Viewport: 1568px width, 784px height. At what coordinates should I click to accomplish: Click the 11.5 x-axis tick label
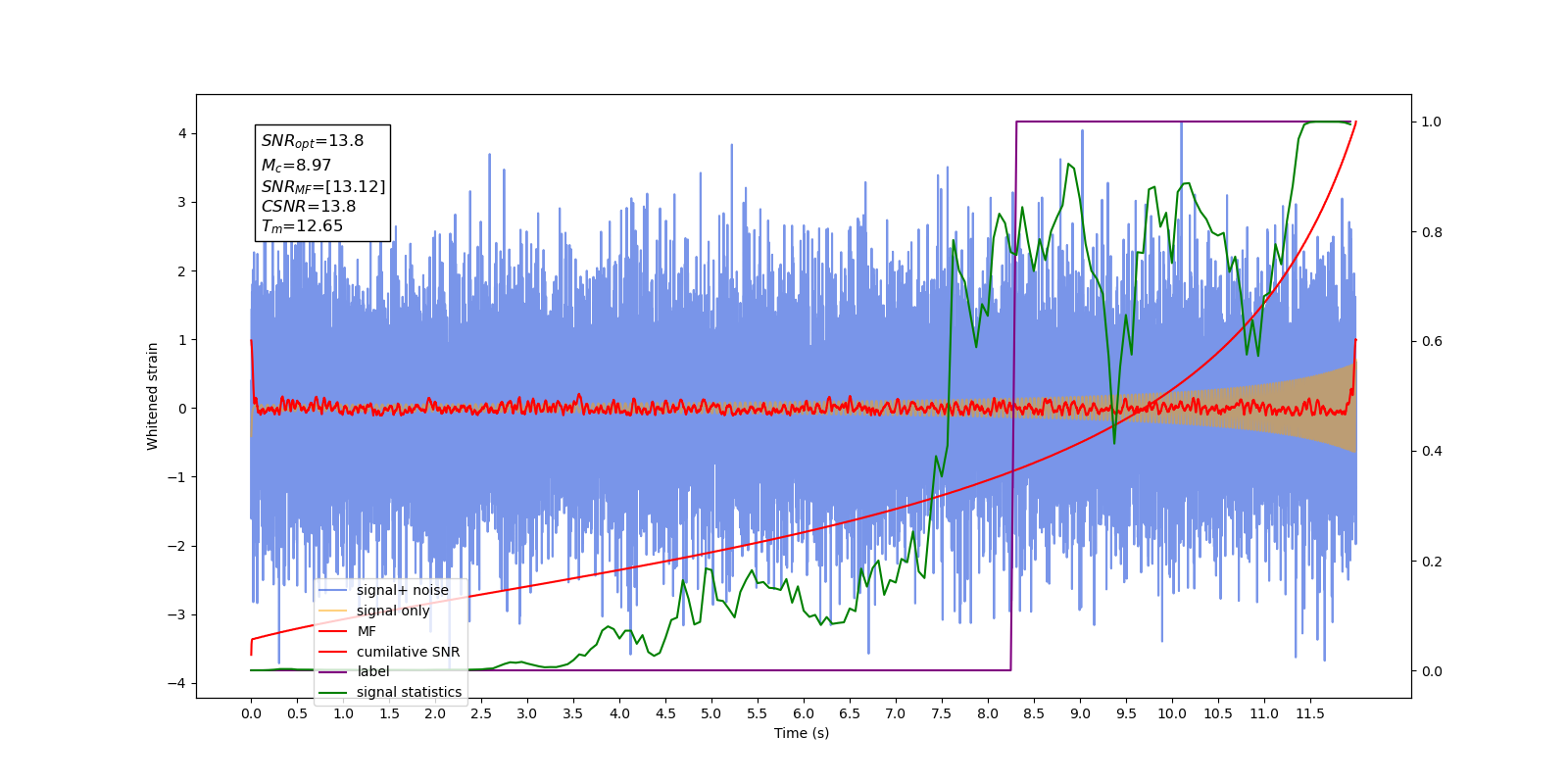[1310, 713]
